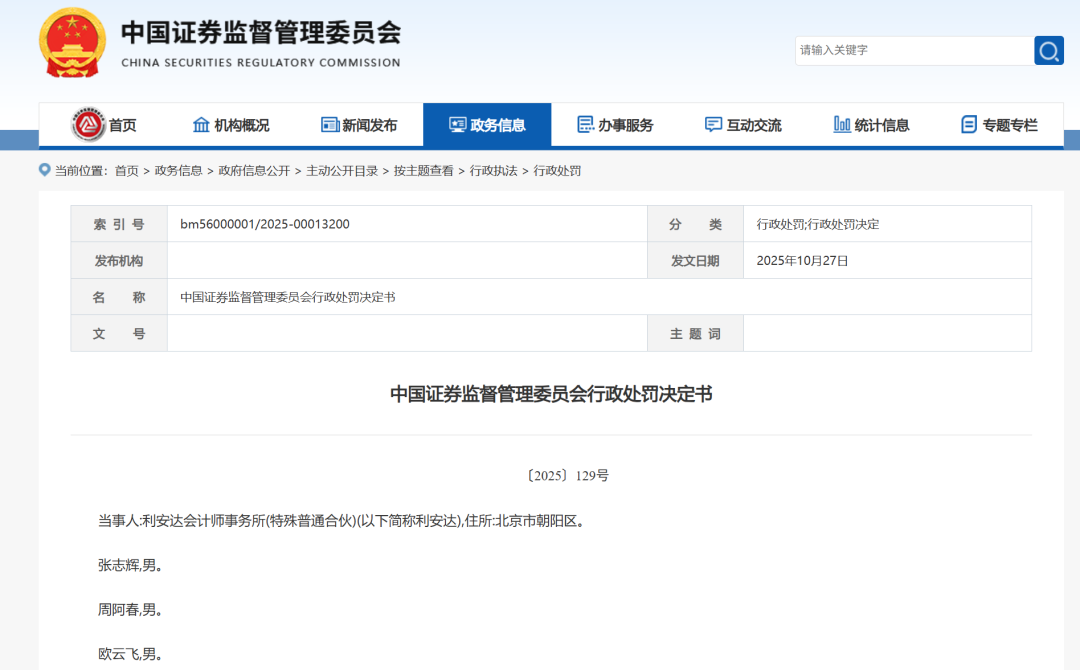
Task: Click the 名称 table label
Action: pos(119,297)
